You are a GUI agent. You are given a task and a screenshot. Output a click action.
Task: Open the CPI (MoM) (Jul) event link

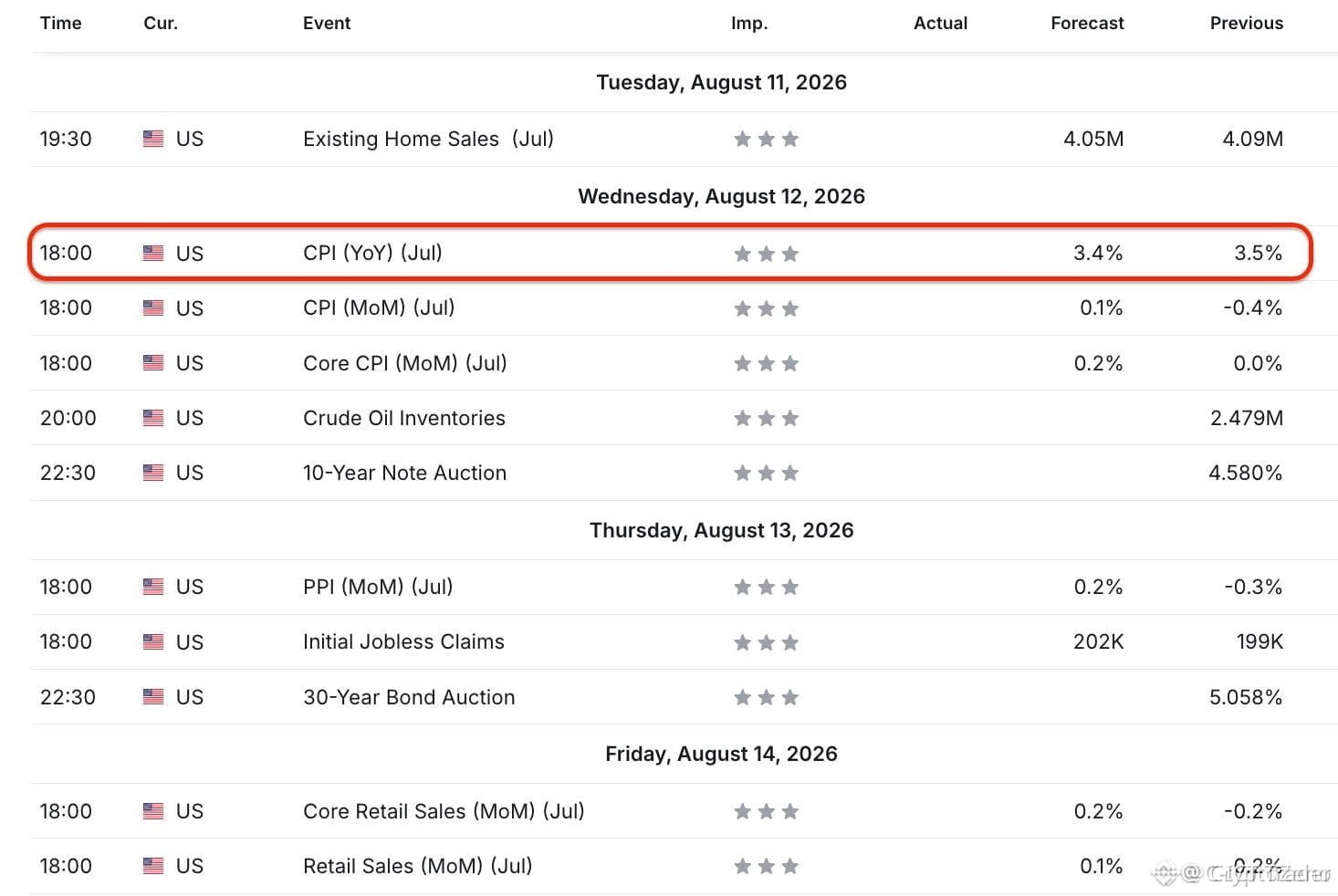pyautogui.click(x=379, y=307)
